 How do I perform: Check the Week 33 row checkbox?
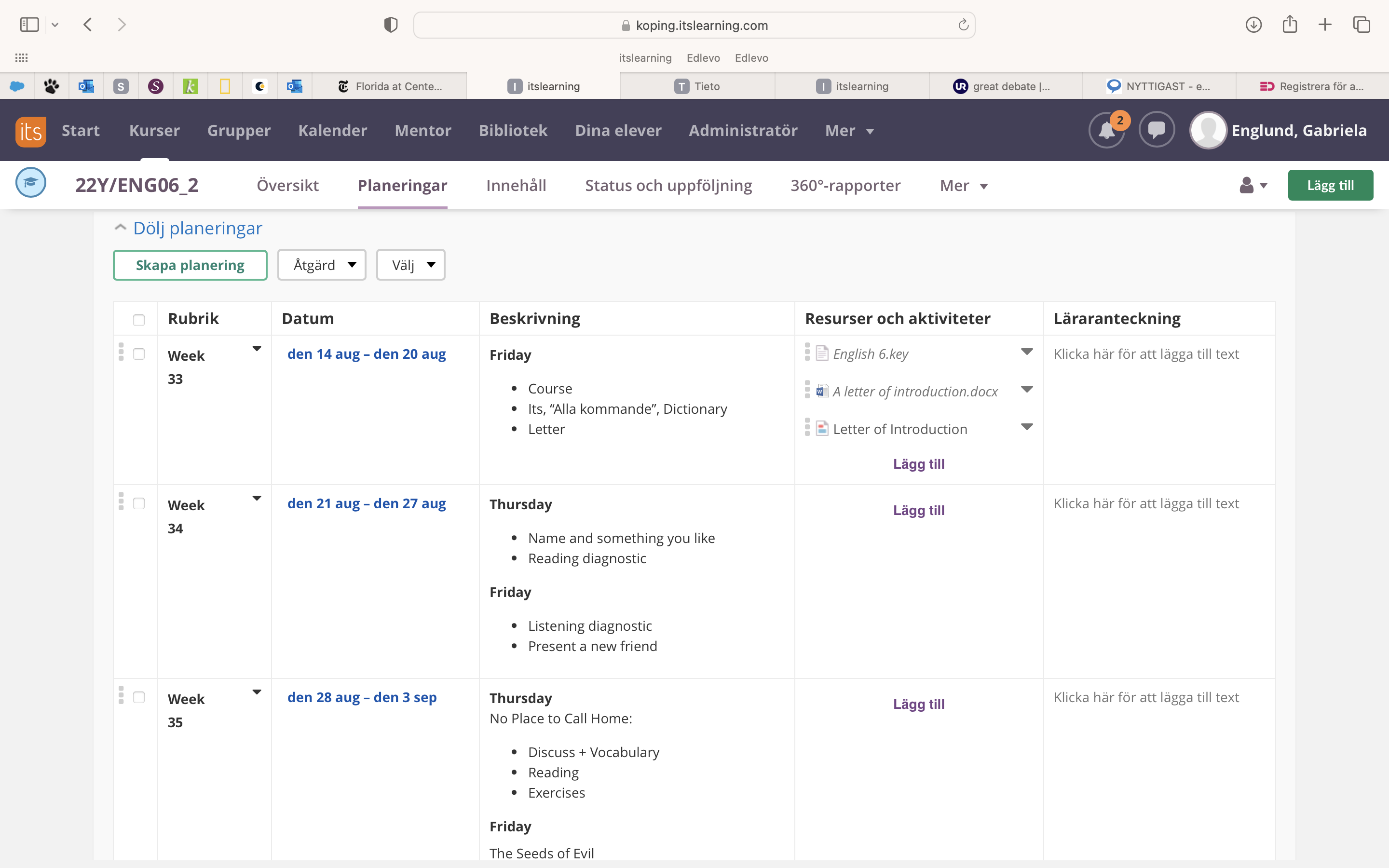pos(139,353)
